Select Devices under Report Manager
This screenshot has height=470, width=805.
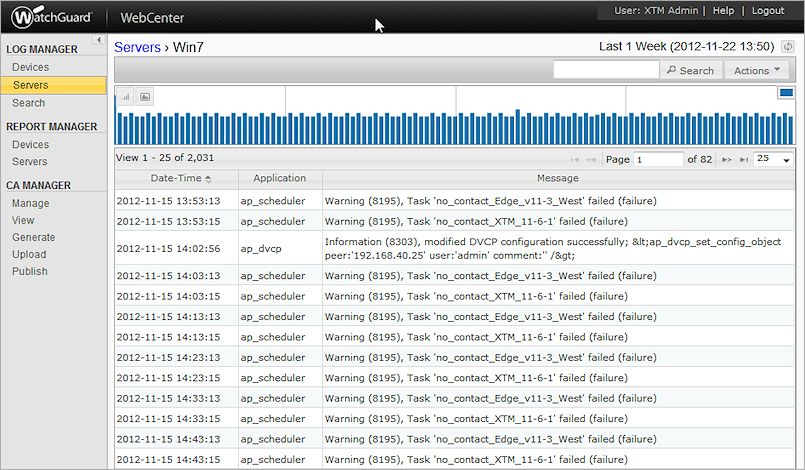pos(30,145)
